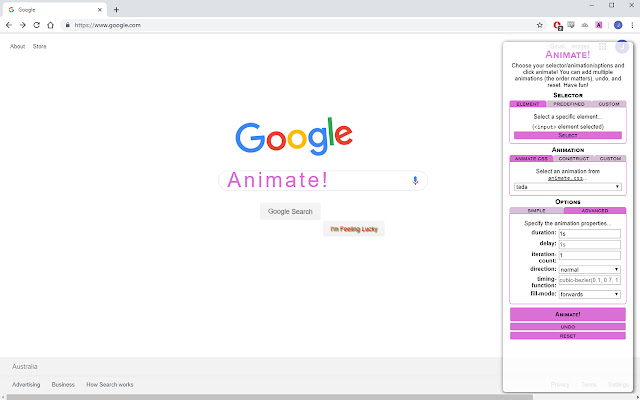
Task: Open the direction dropdown set to normal
Action: [590, 269]
